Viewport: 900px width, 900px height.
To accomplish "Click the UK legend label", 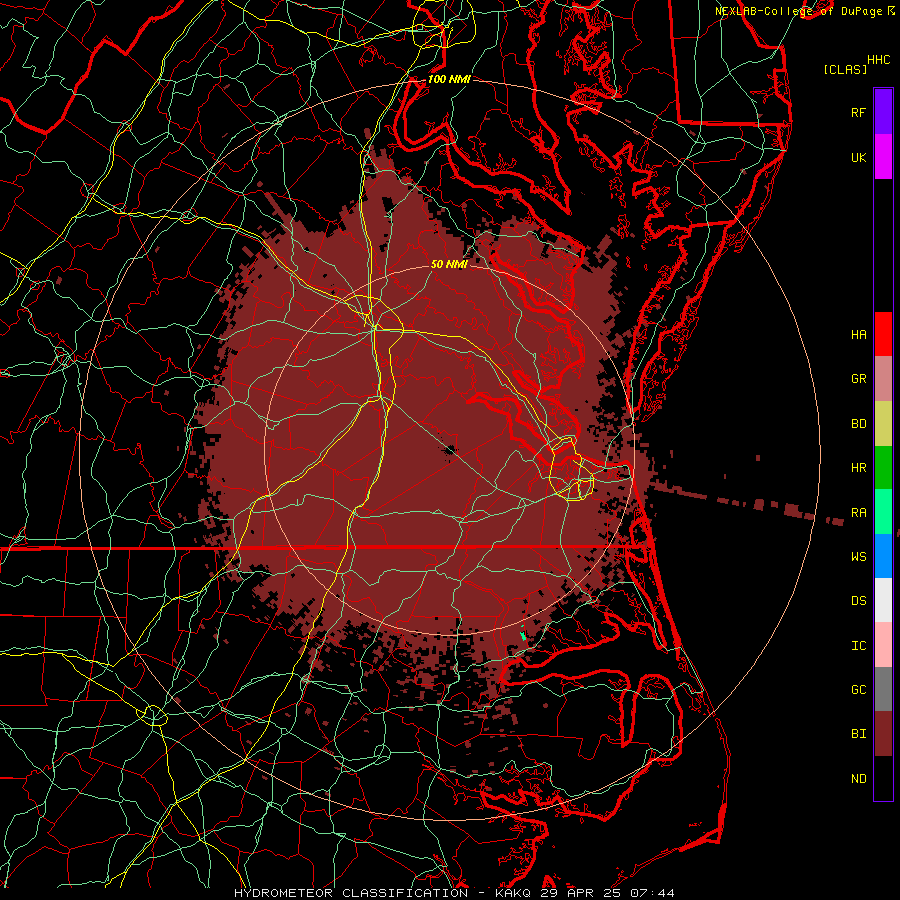I will (858, 158).
